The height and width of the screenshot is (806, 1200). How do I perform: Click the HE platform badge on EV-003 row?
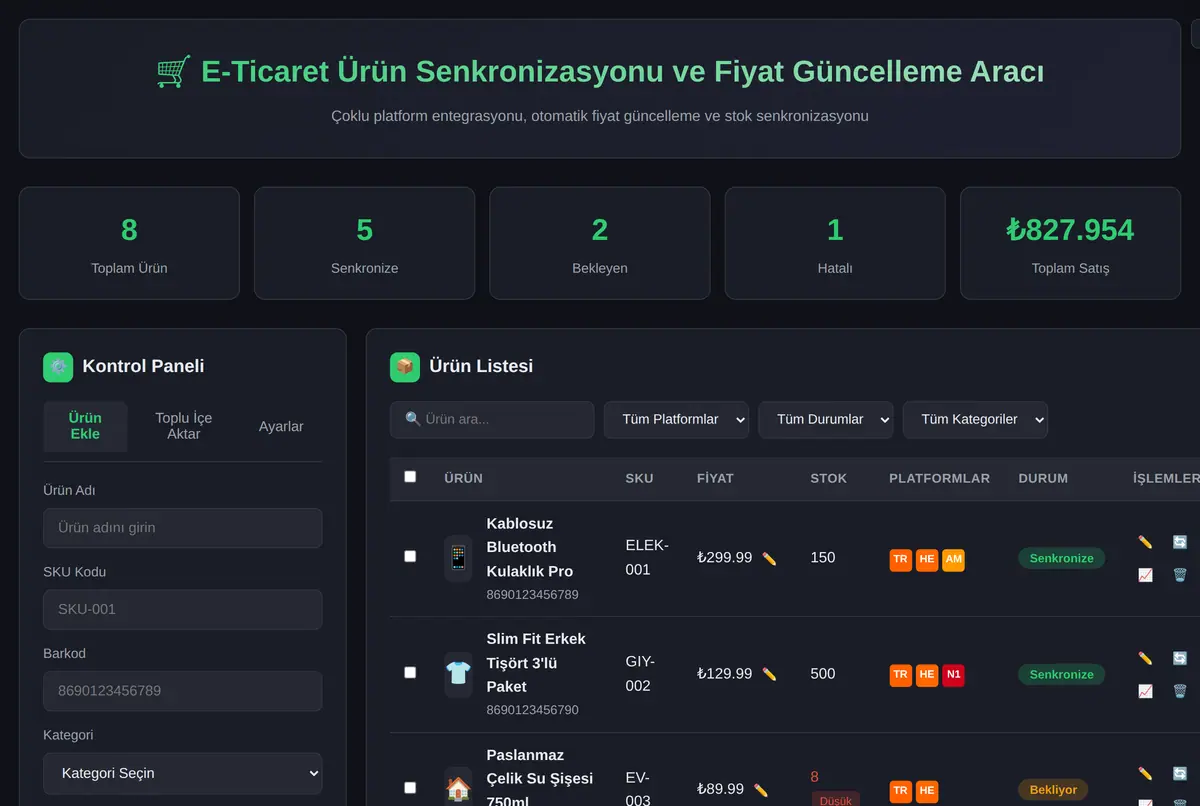pyautogui.click(x=927, y=791)
